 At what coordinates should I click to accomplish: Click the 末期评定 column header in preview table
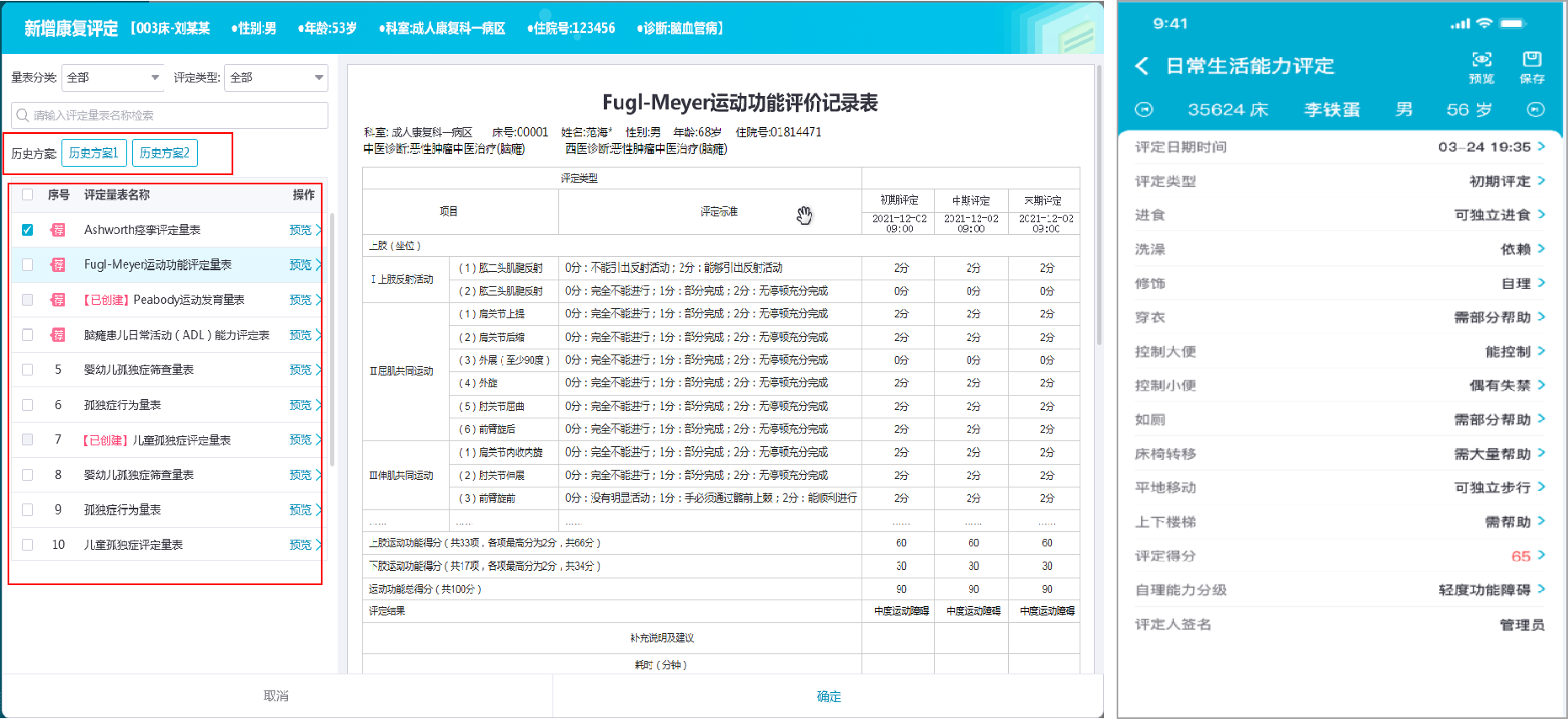[x=1043, y=200]
